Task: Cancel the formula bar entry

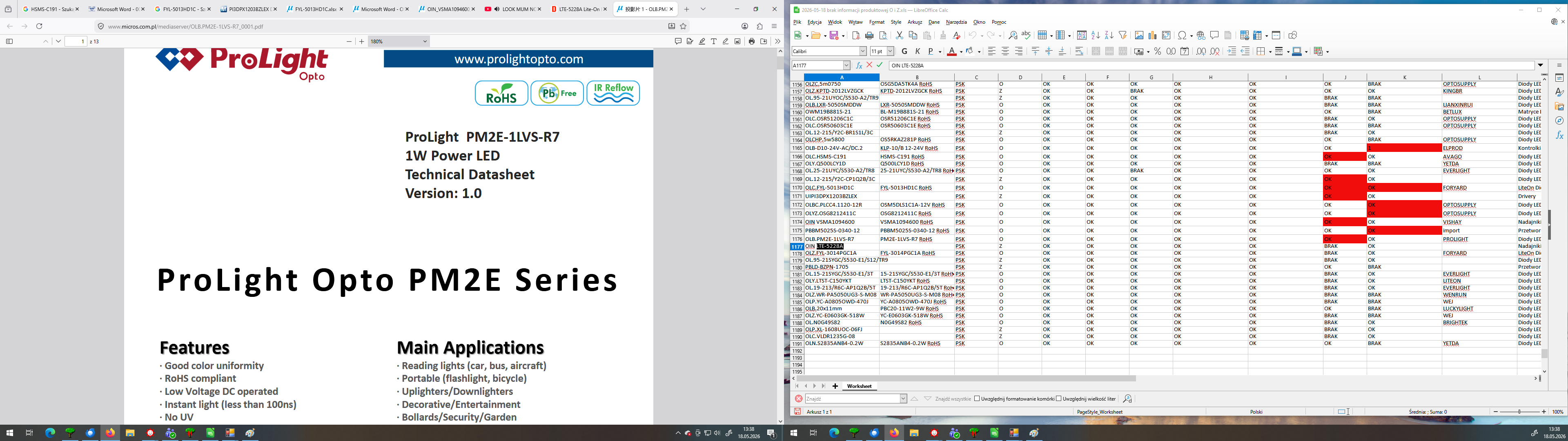Action: pyautogui.click(x=869, y=65)
